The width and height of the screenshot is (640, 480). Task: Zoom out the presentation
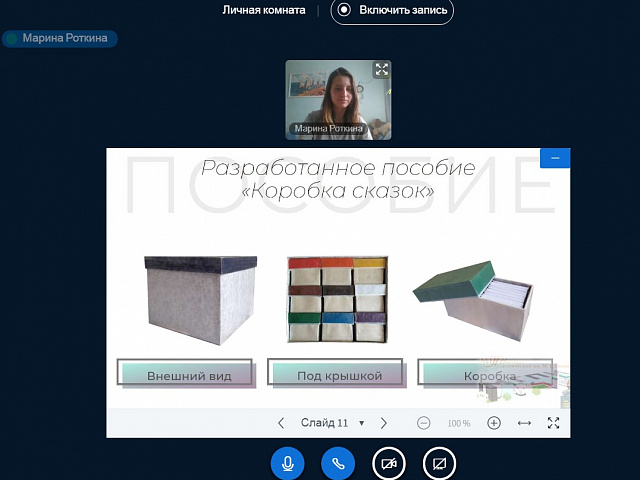coord(423,423)
